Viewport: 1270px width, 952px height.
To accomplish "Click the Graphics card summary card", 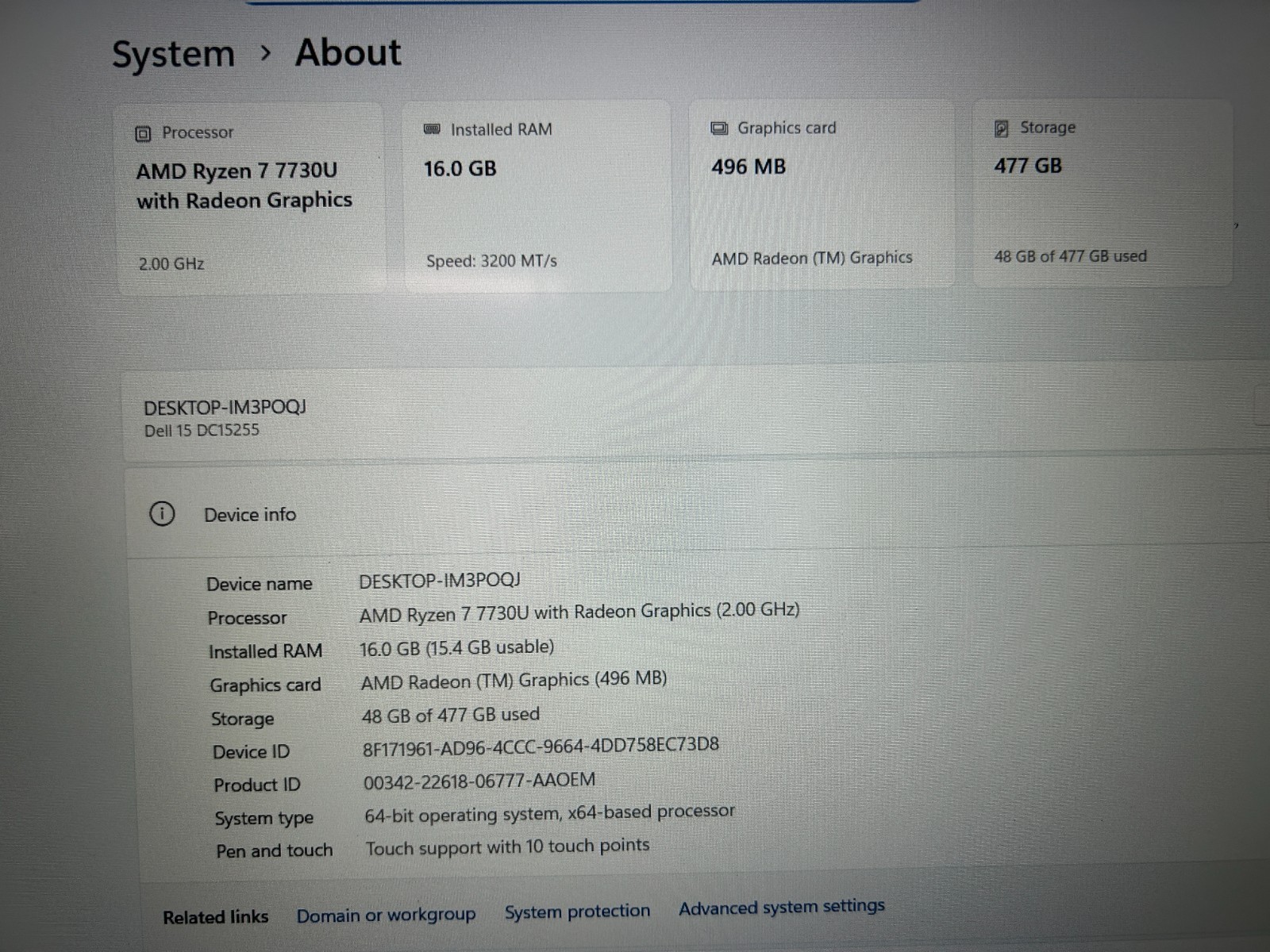I will [x=822, y=194].
